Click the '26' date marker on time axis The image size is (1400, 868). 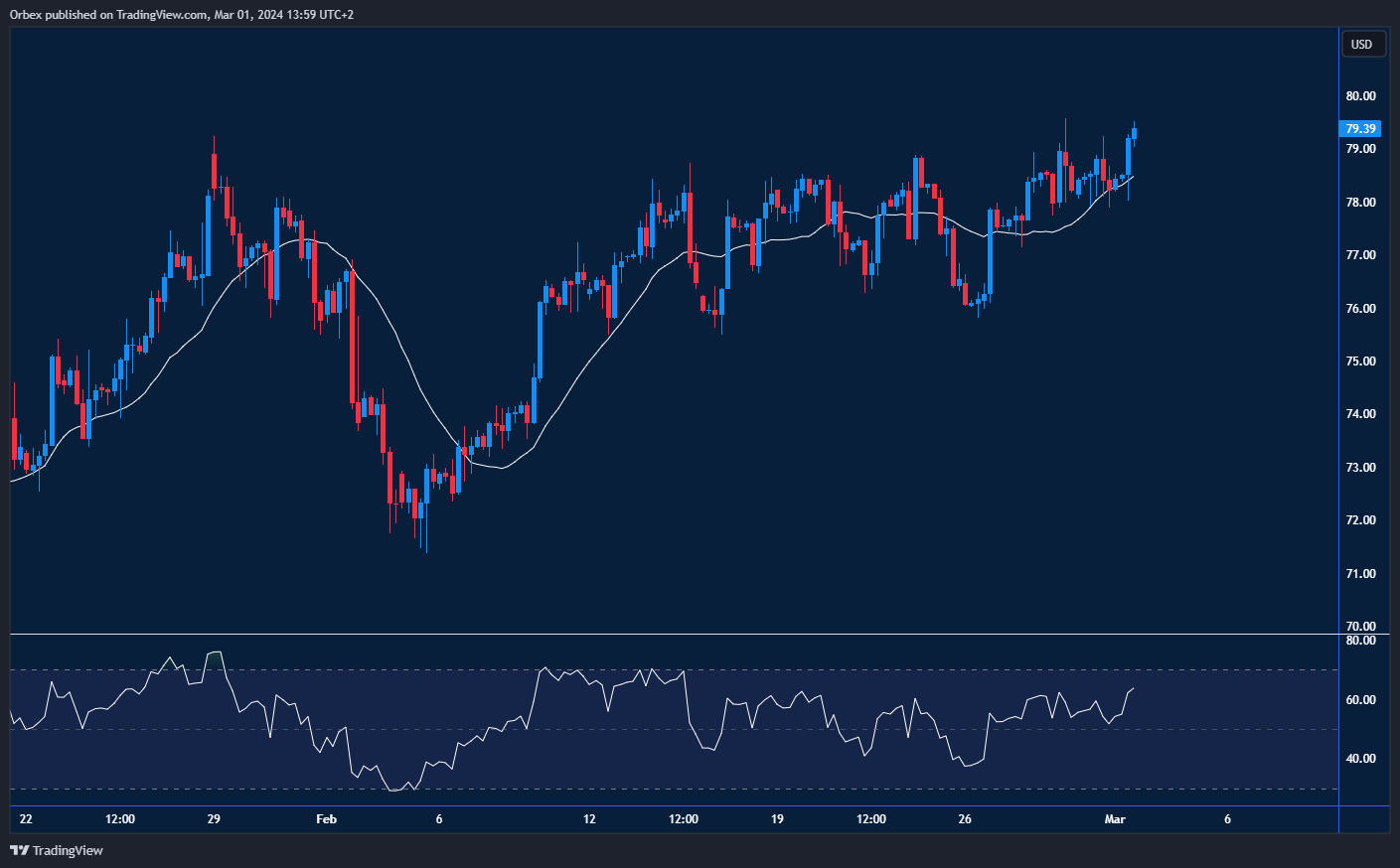965,819
